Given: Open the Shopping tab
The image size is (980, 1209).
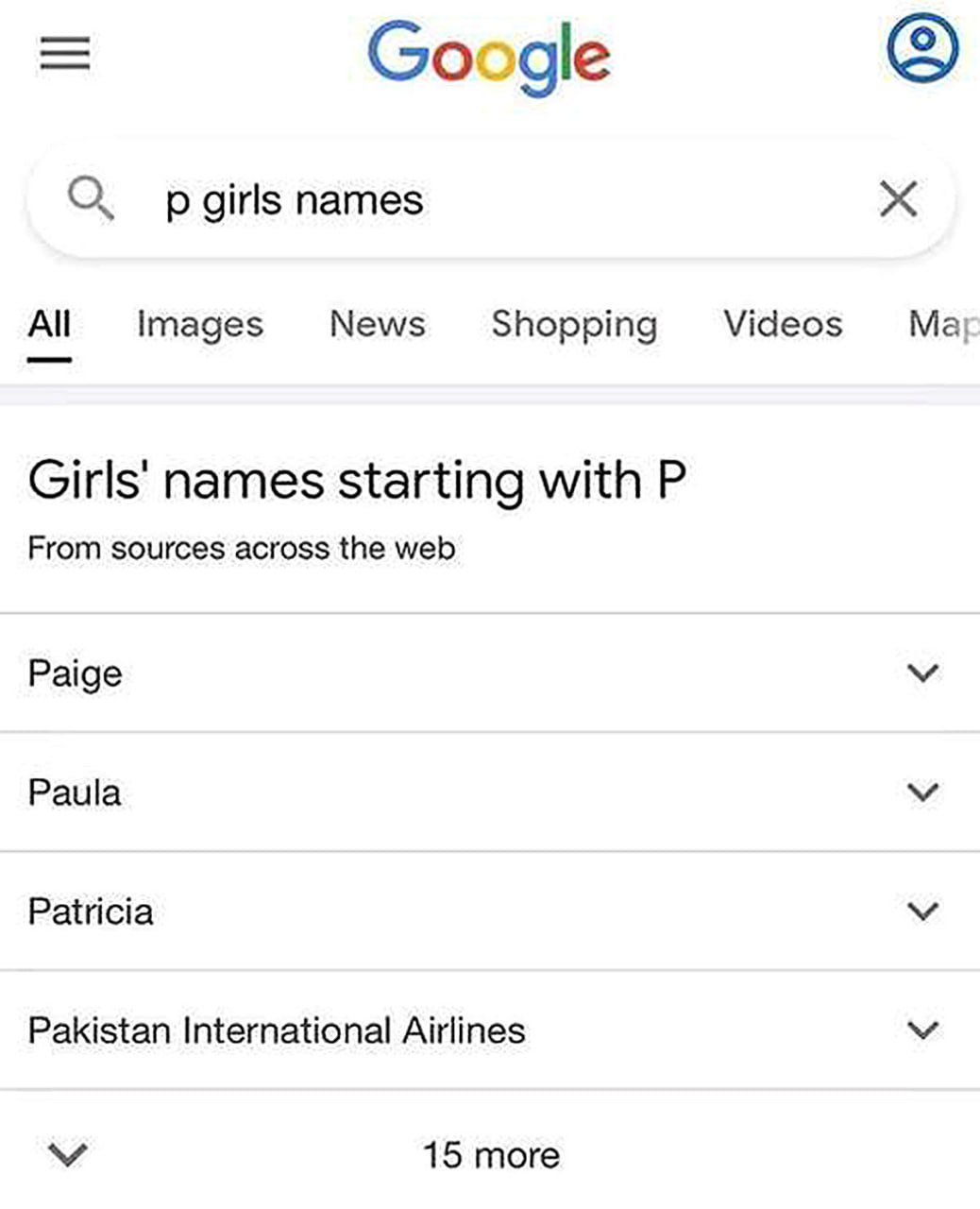Looking at the screenshot, I should click(x=574, y=324).
